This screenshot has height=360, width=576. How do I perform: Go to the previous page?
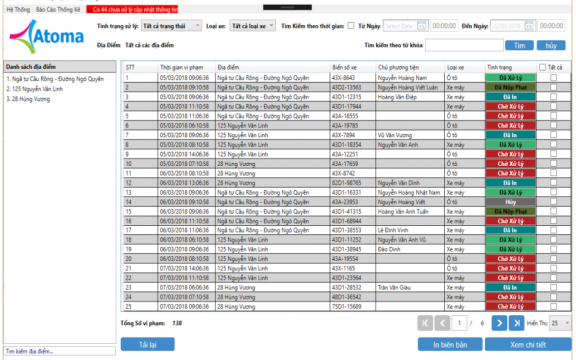click(442, 323)
